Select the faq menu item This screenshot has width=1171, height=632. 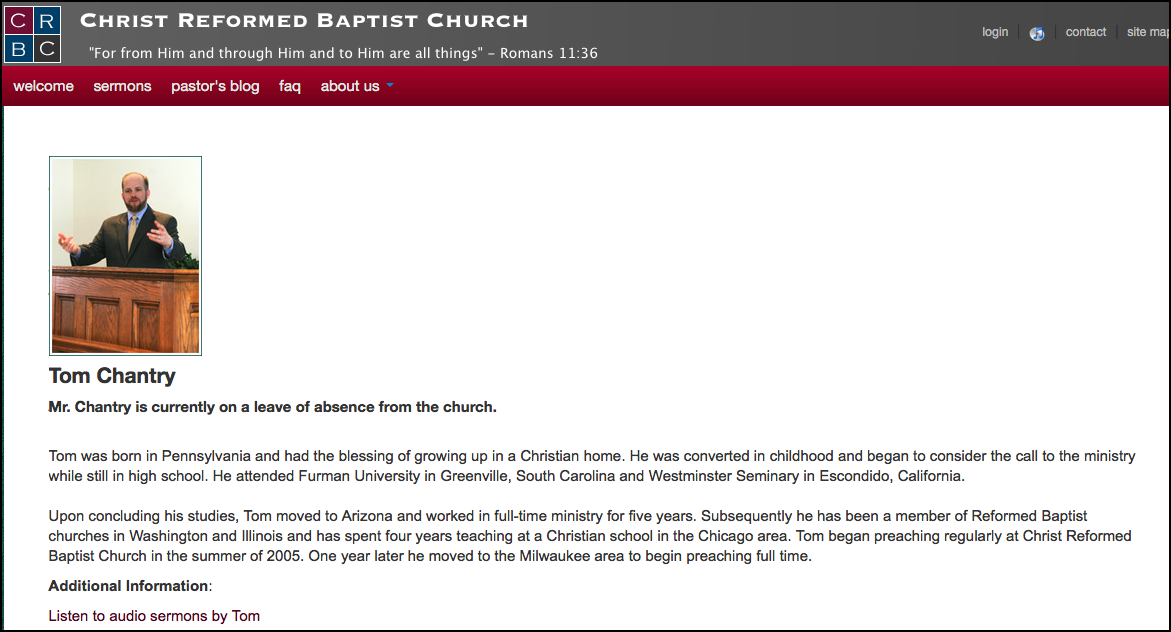click(290, 86)
